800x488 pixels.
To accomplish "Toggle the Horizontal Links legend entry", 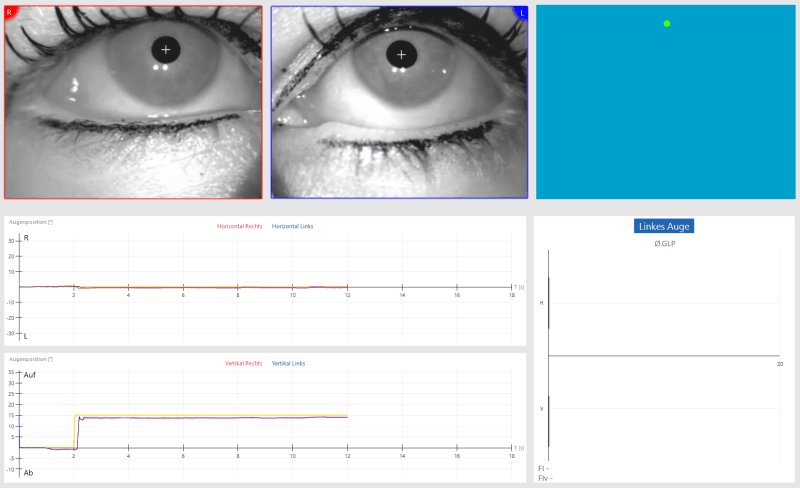I will click(292, 226).
